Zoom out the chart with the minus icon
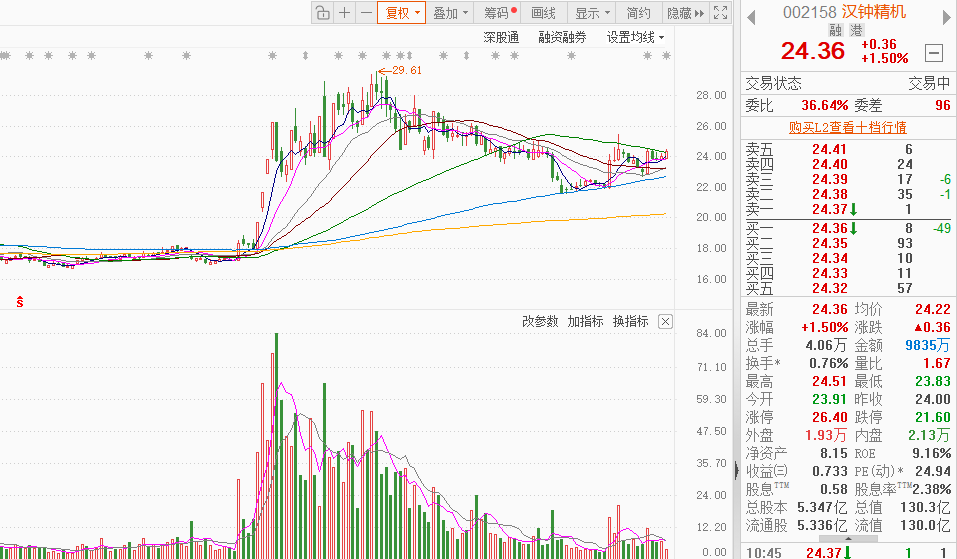The image size is (957, 559). tap(366, 13)
